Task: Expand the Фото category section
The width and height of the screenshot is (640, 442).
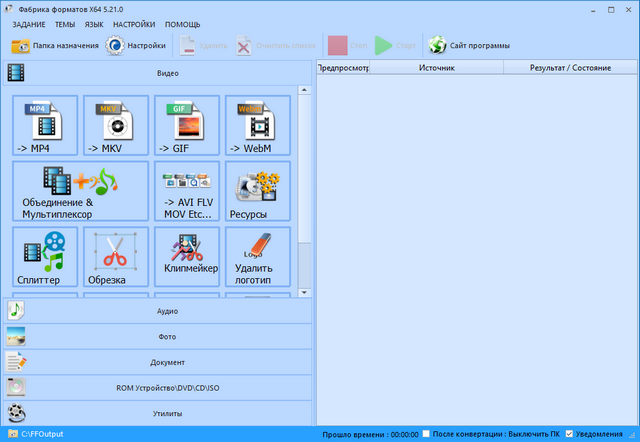Action: (x=160, y=337)
